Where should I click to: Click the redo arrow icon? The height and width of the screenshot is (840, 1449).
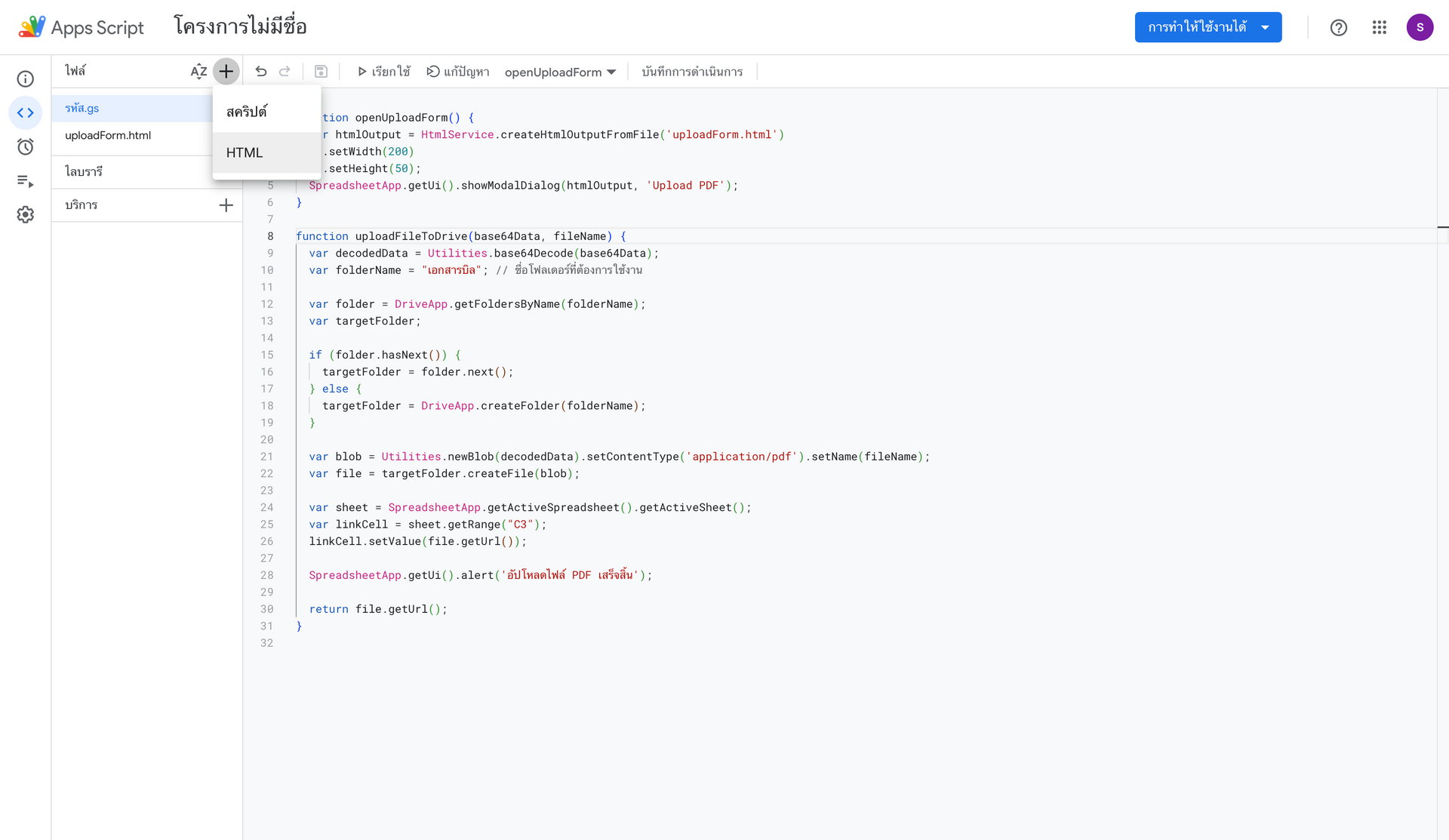click(x=285, y=72)
